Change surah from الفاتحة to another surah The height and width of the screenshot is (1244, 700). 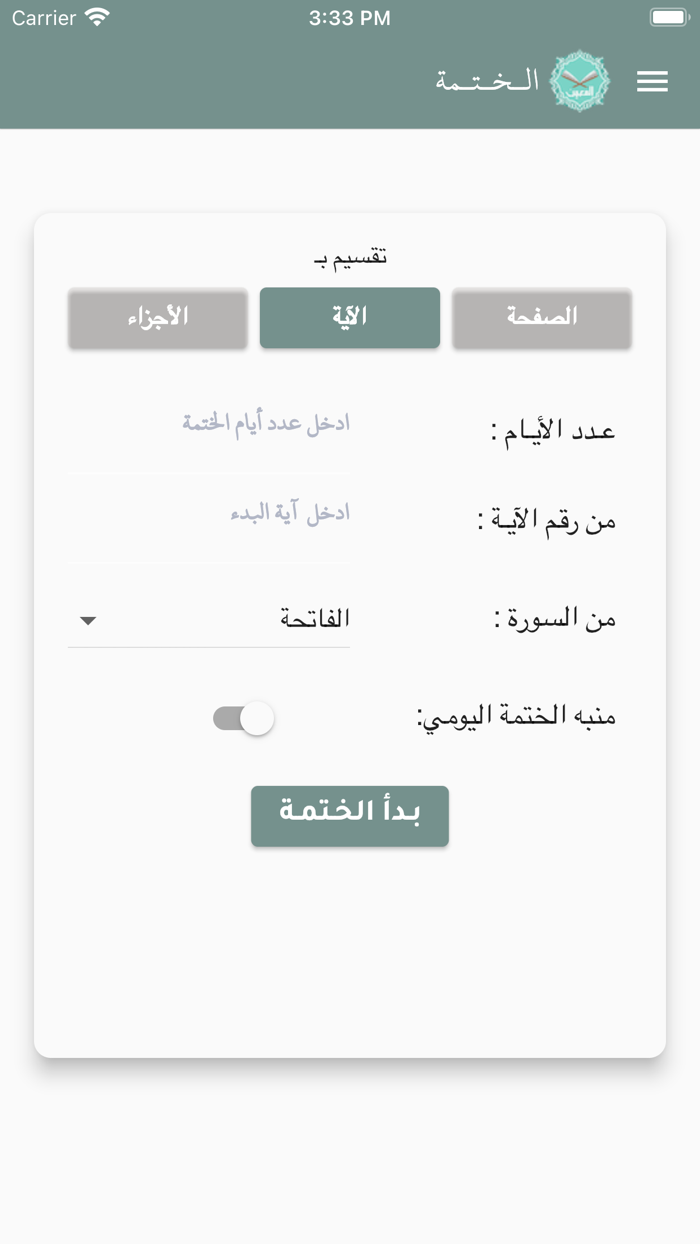(x=208, y=619)
